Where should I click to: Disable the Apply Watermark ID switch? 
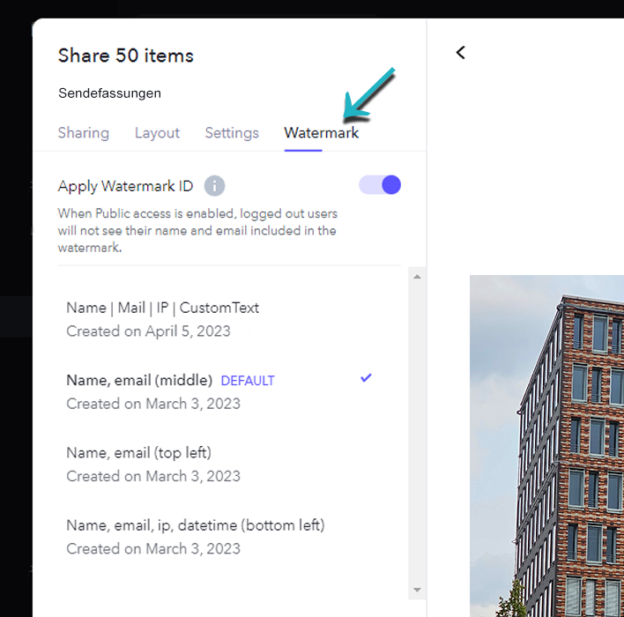point(380,185)
